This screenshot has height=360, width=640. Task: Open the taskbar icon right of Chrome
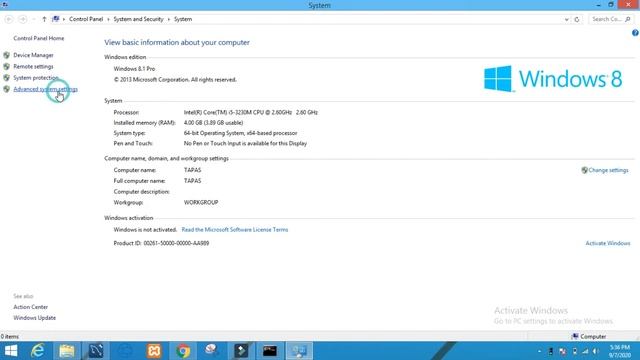[x=212, y=351]
